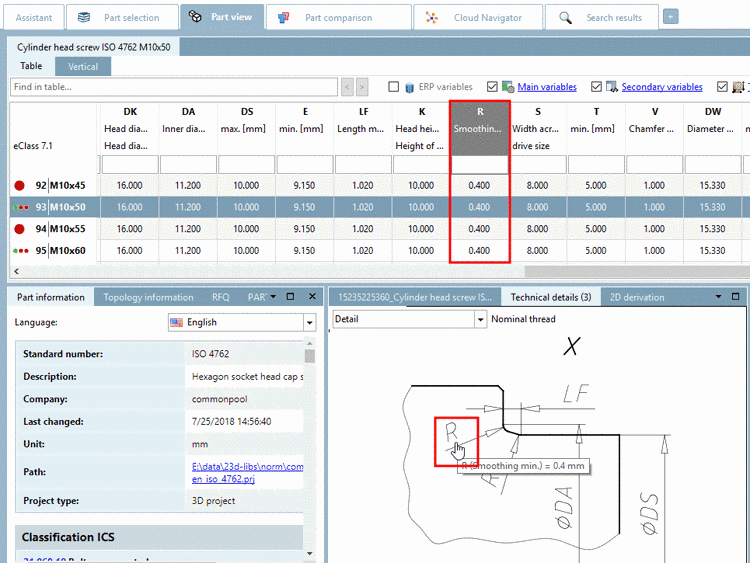Open Main variables link

click(547, 87)
